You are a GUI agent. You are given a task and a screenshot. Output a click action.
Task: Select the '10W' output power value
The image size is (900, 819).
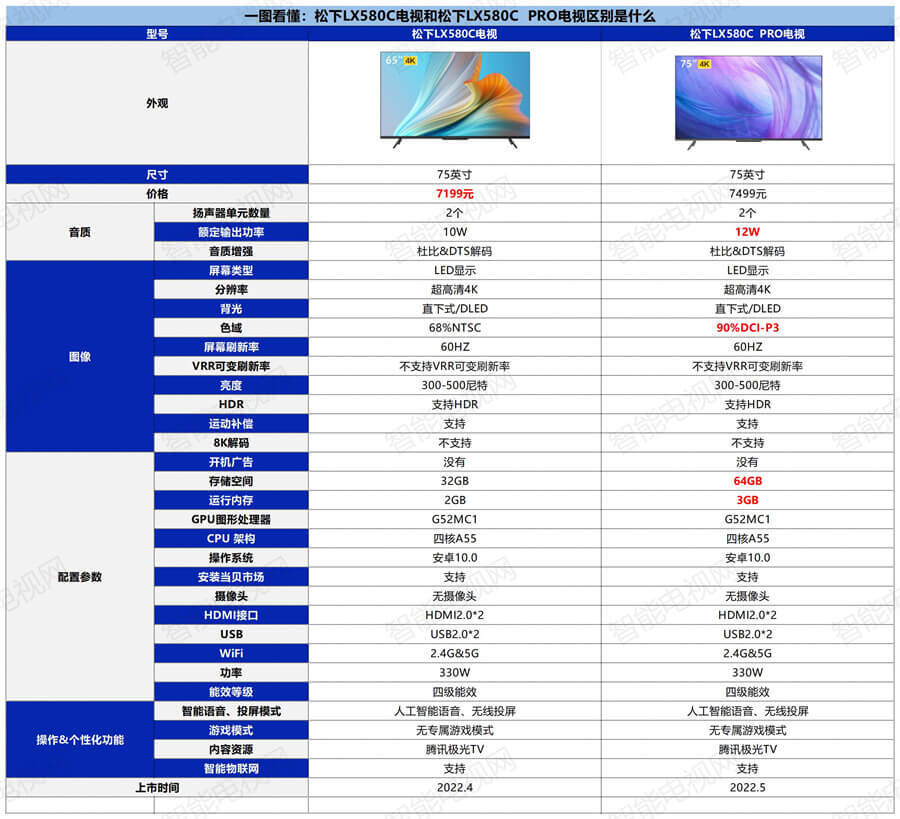(455, 232)
